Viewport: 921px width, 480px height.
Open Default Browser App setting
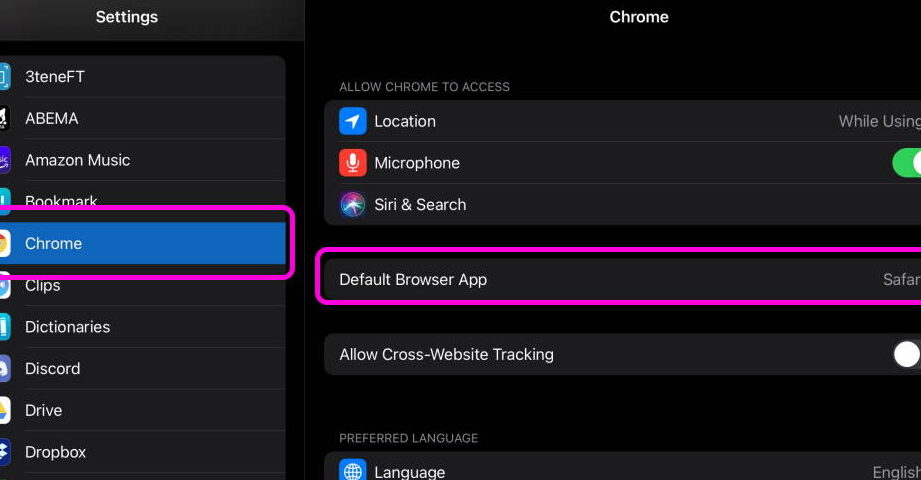click(x=623, y=280)
